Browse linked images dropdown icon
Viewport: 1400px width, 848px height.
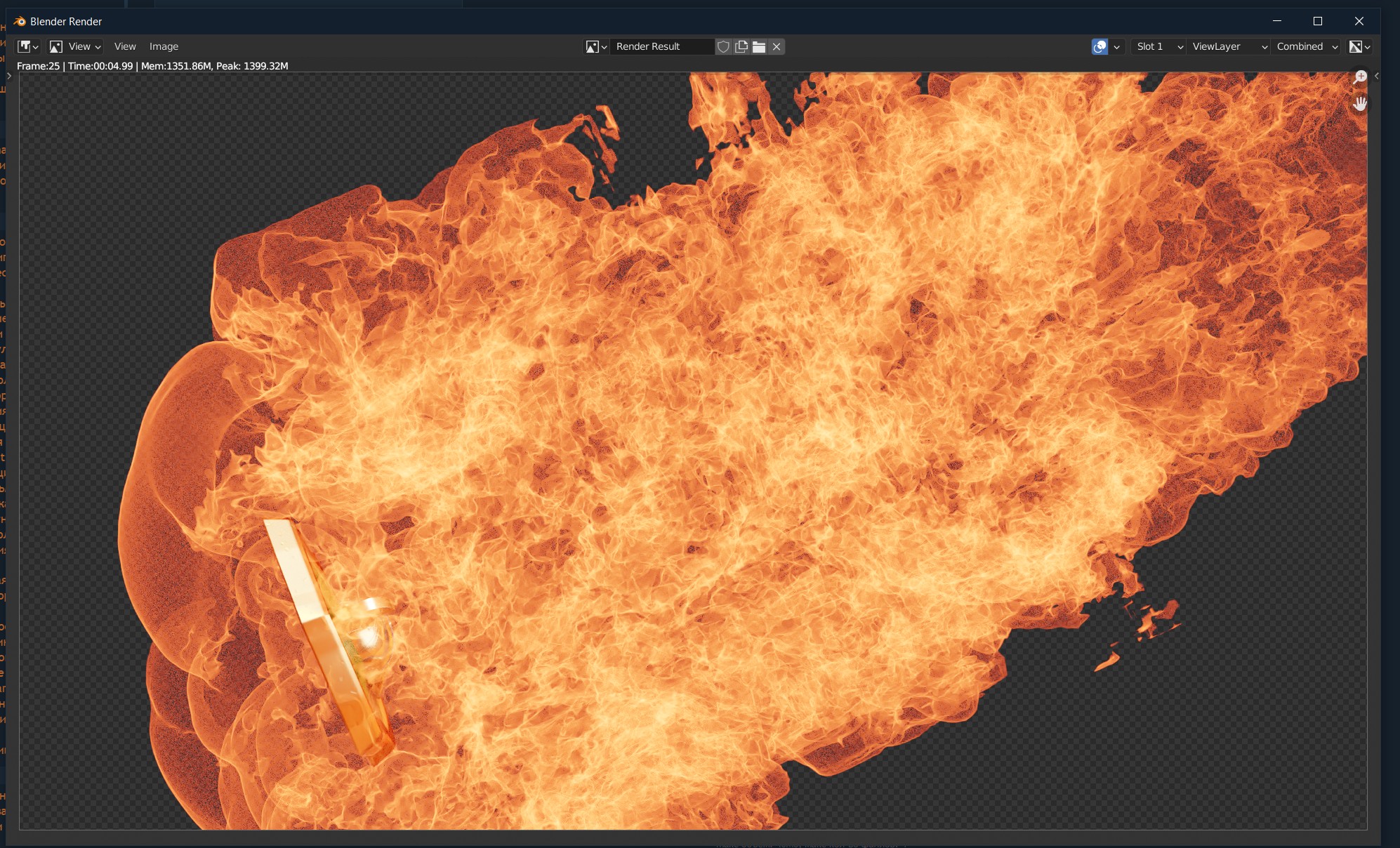596,46
